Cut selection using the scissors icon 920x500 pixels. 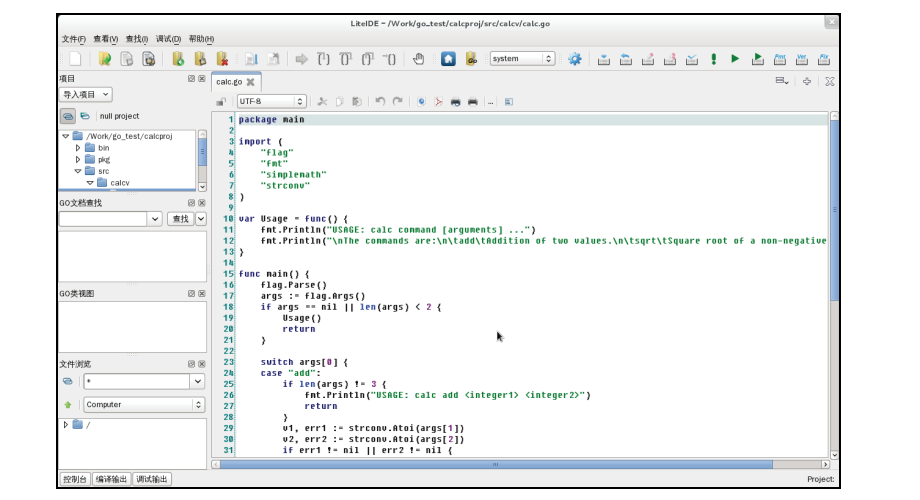point(322,102)
